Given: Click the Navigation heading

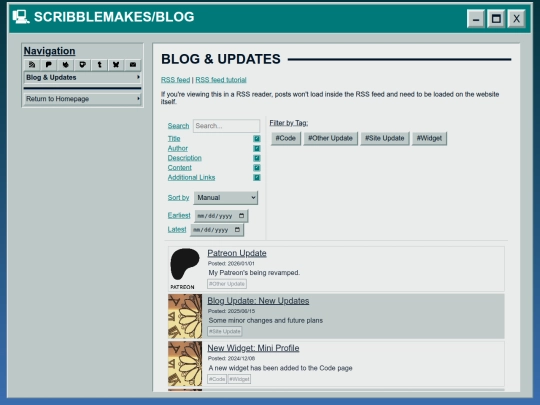Looking at the screenshot, I should tap(49, 51).
